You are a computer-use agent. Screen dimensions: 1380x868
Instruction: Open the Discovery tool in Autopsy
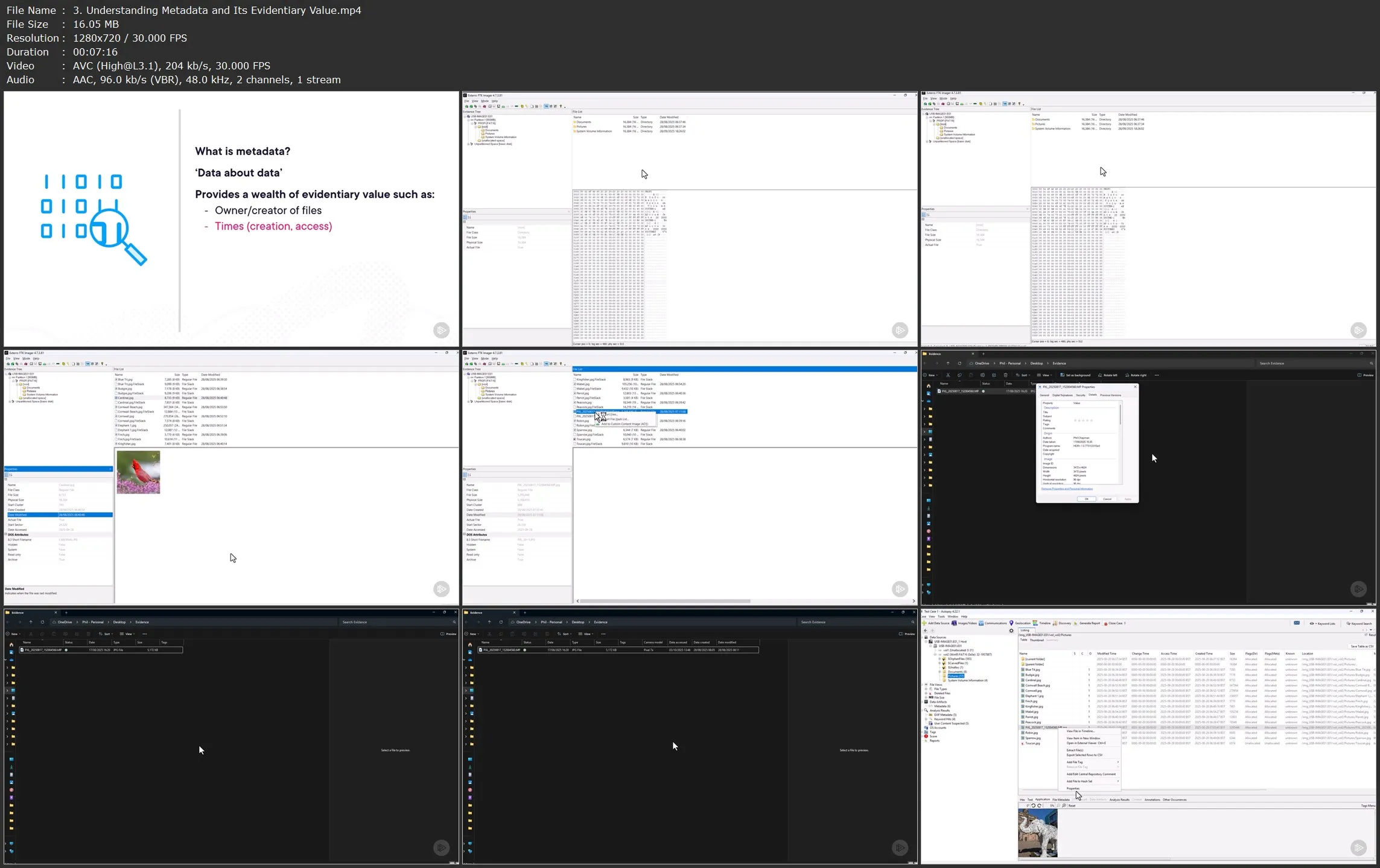(x=1055, y=623)
